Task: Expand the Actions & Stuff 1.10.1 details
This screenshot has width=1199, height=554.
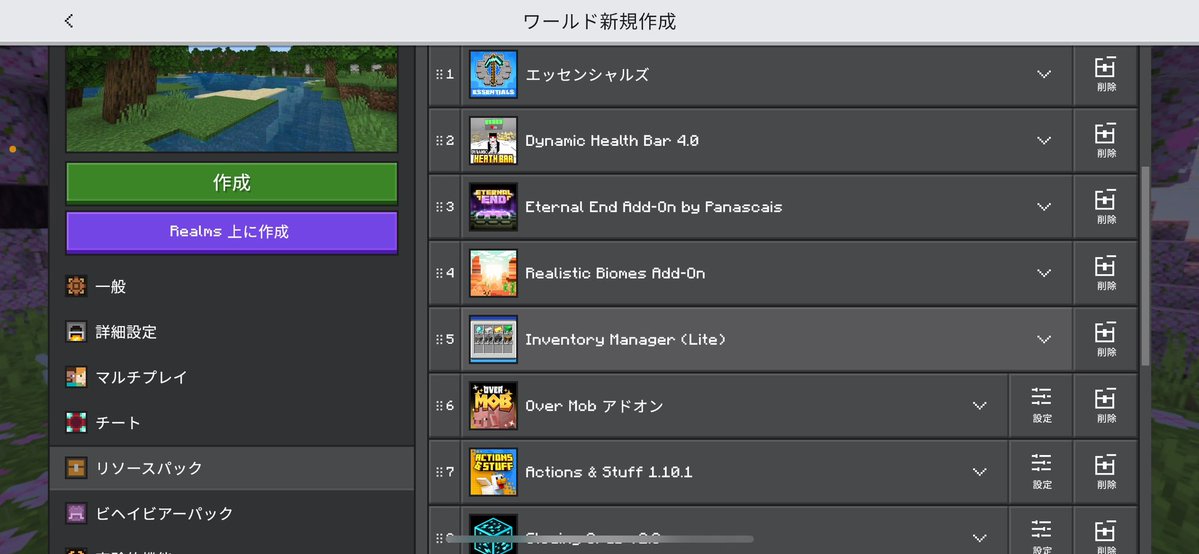Action: [x=980, y=471]
